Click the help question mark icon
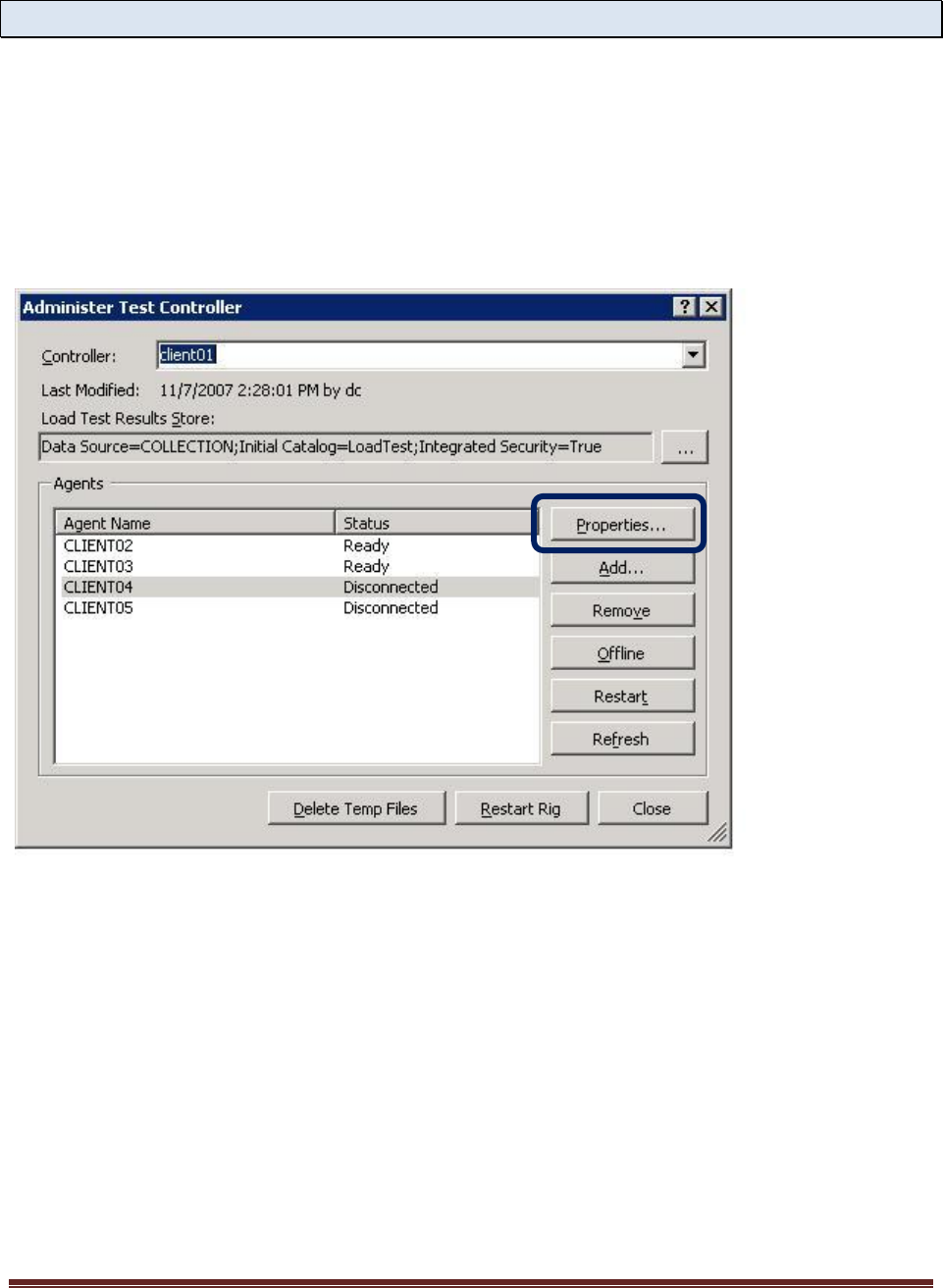 [685, 307]
